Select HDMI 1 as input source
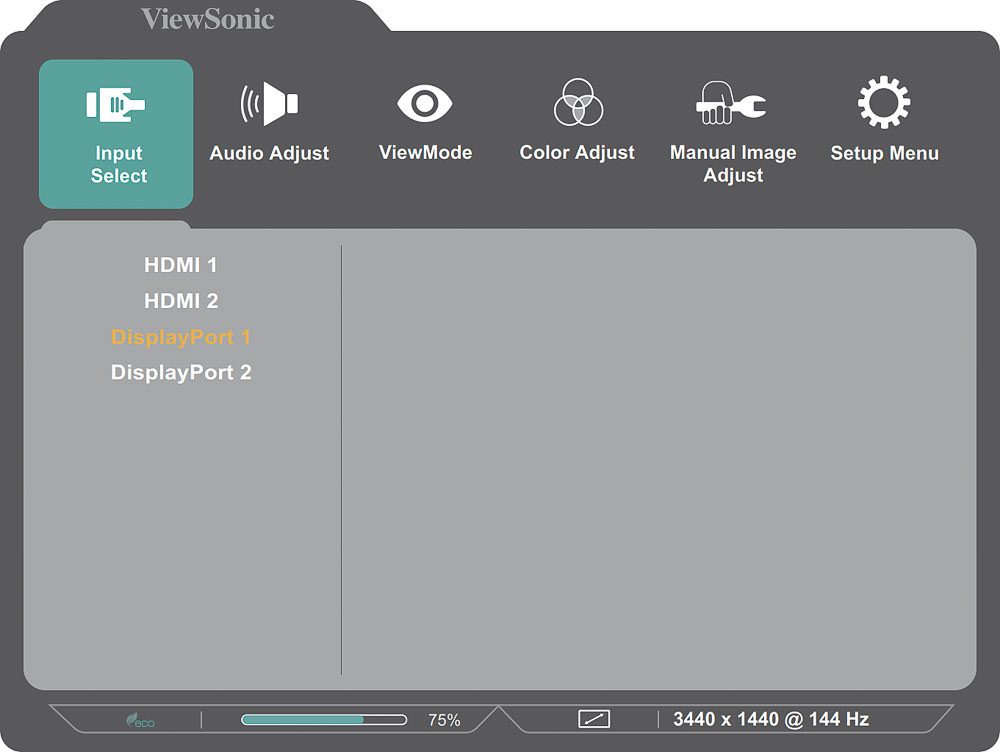Viewport: 1000px width, 752px height. pos(181,265)
